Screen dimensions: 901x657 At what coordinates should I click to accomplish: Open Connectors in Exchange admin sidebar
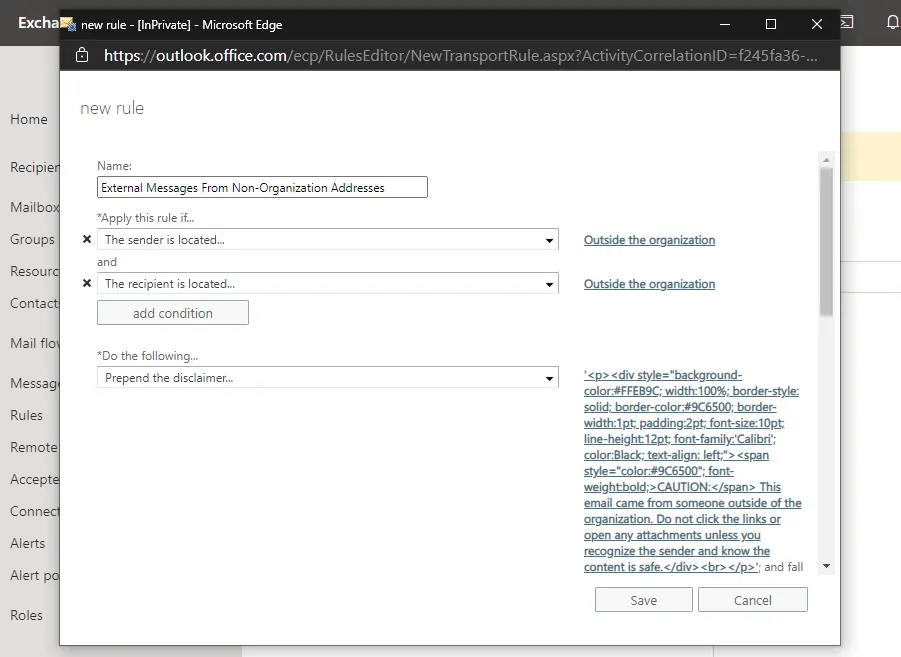click(34, 511)
